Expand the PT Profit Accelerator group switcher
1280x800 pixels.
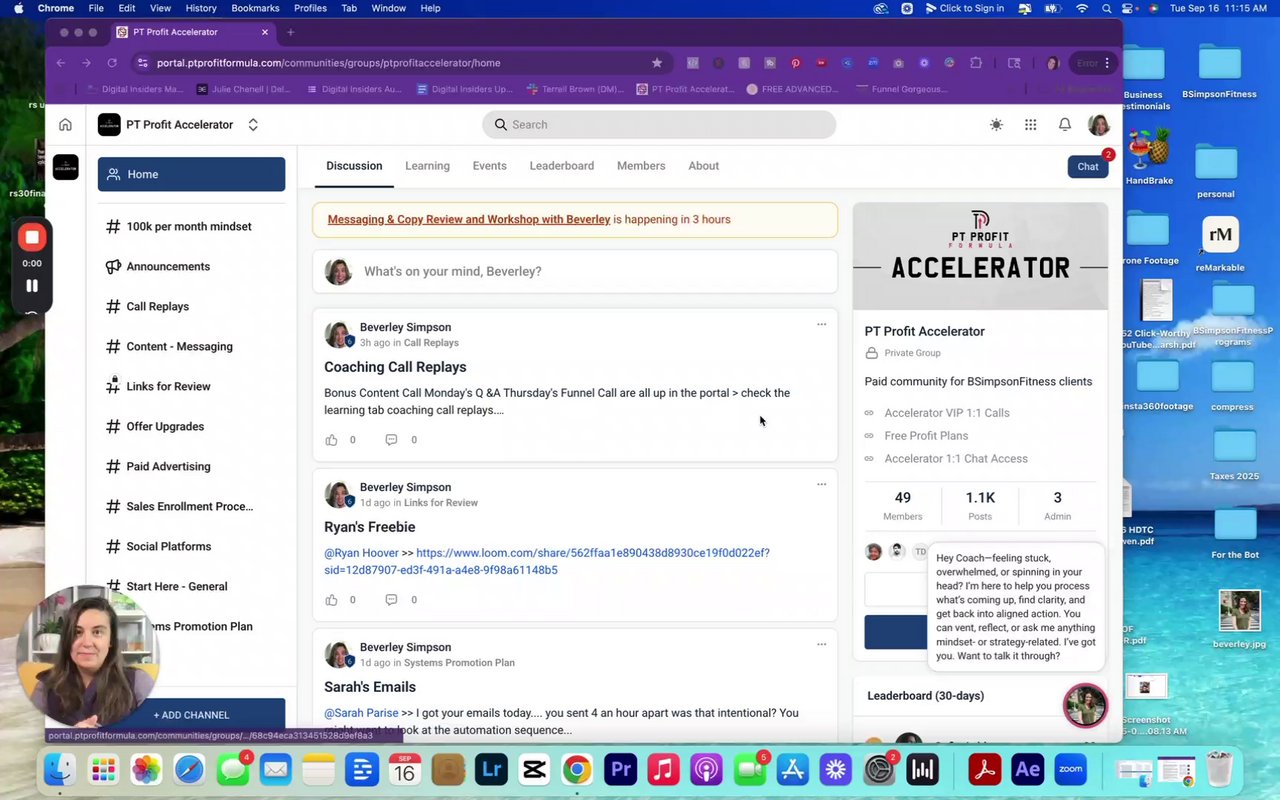pos(253,125)
